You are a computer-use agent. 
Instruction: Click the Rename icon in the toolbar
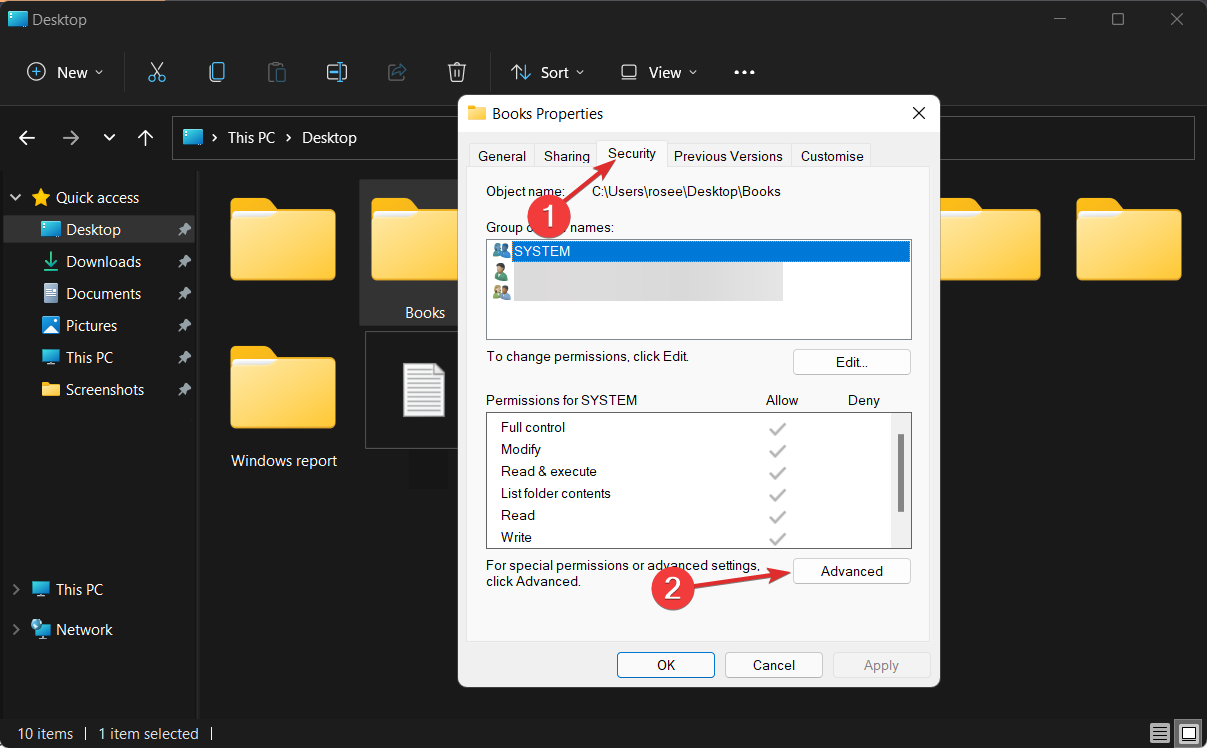pyautogui.click(x=337, y=72)
